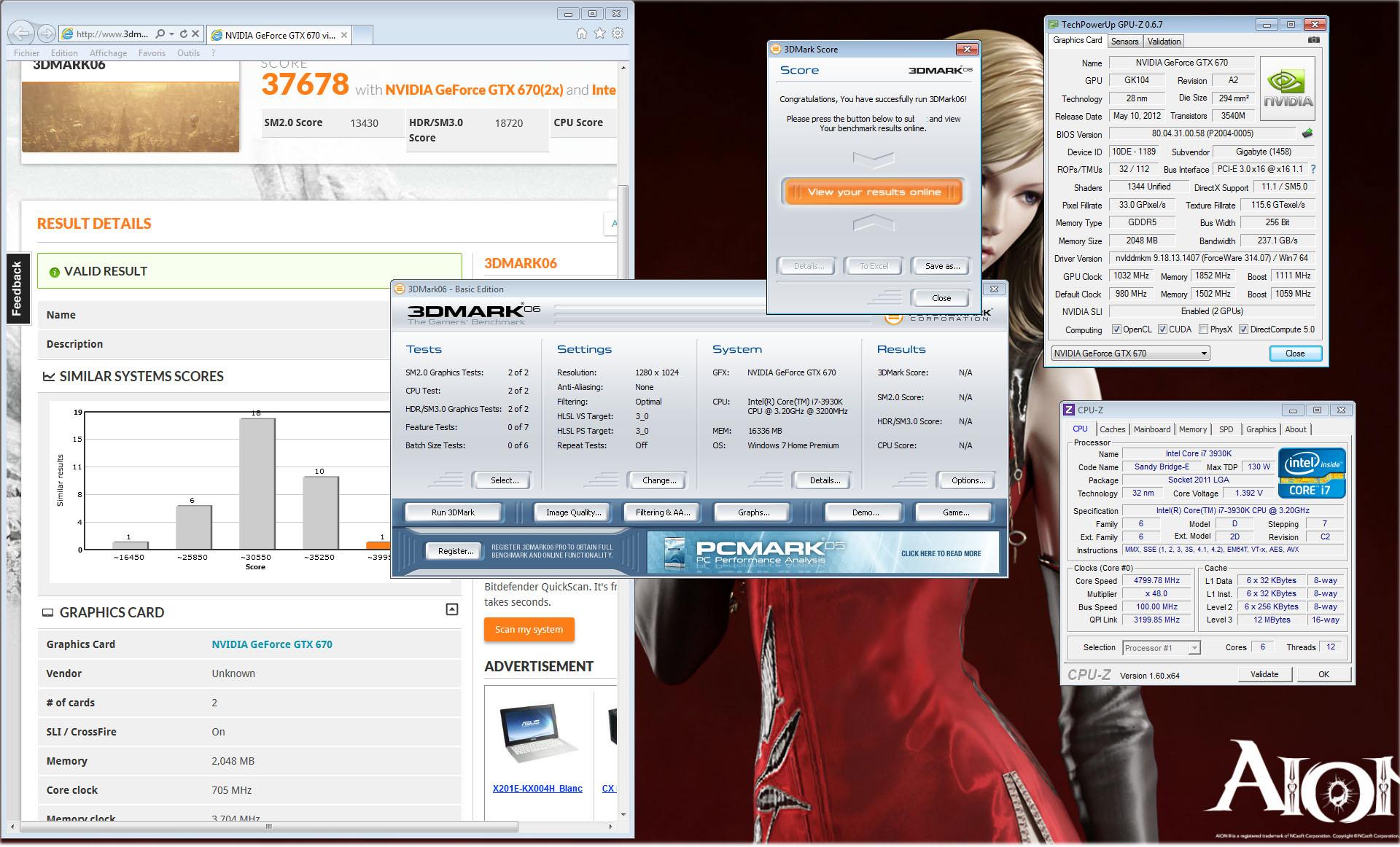The width and height of the screenshot is (1400, 847).
Task: Open the X201E-KX004H Blanc ad link
Action: 537,788
